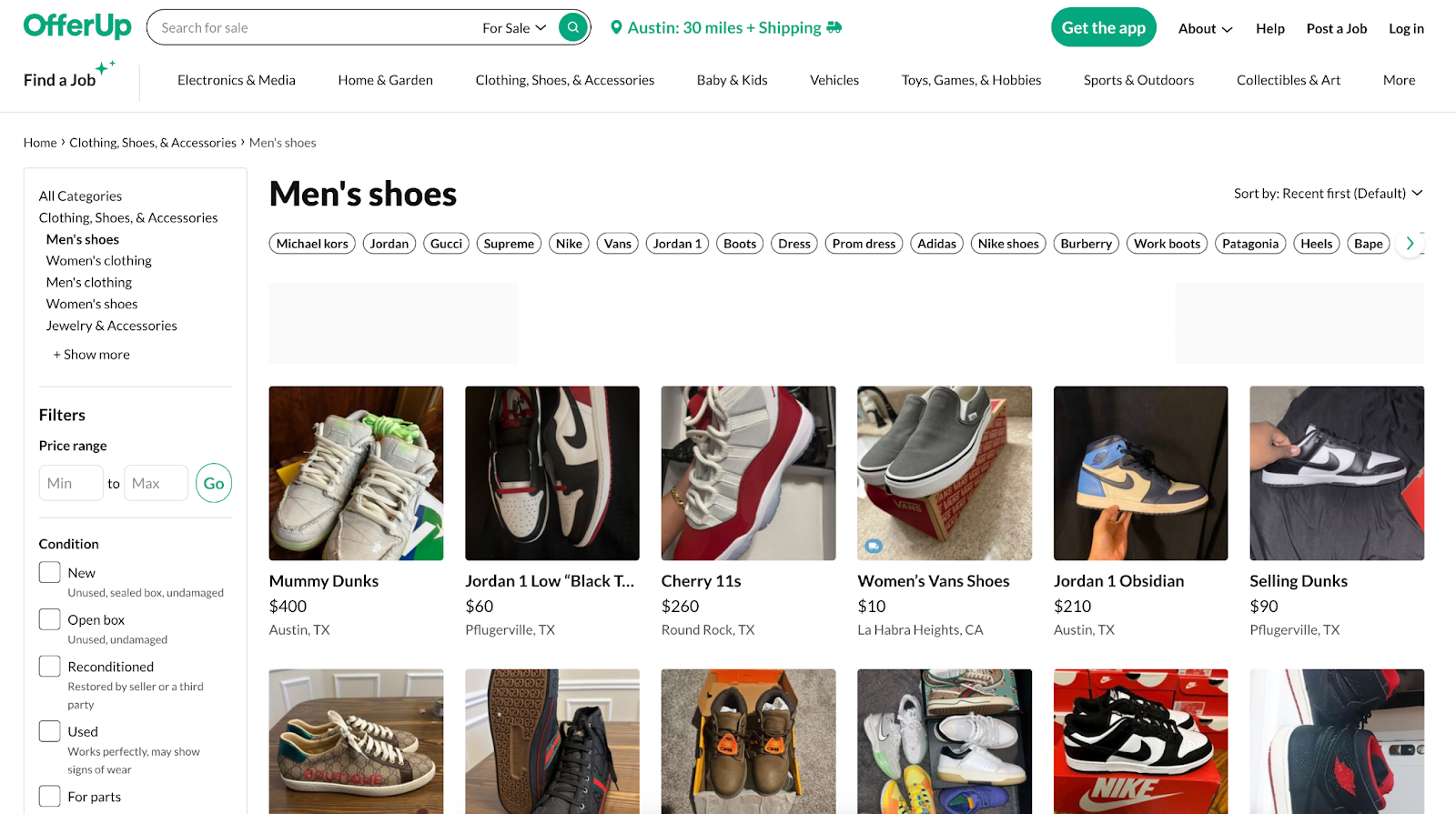This screenshot has height=814, width=1456.
Task: Tick the For parts checkbox
Action: (x=50, y=797)
